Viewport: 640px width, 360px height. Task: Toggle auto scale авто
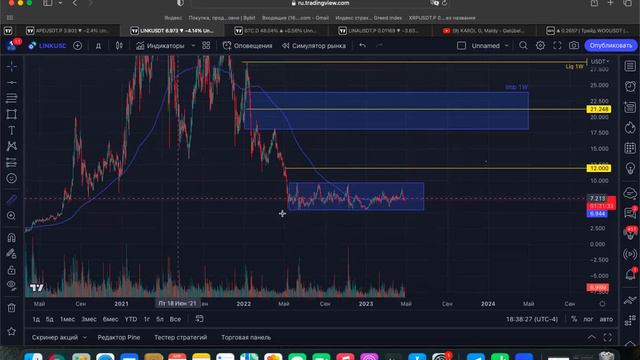coord(606,319)
